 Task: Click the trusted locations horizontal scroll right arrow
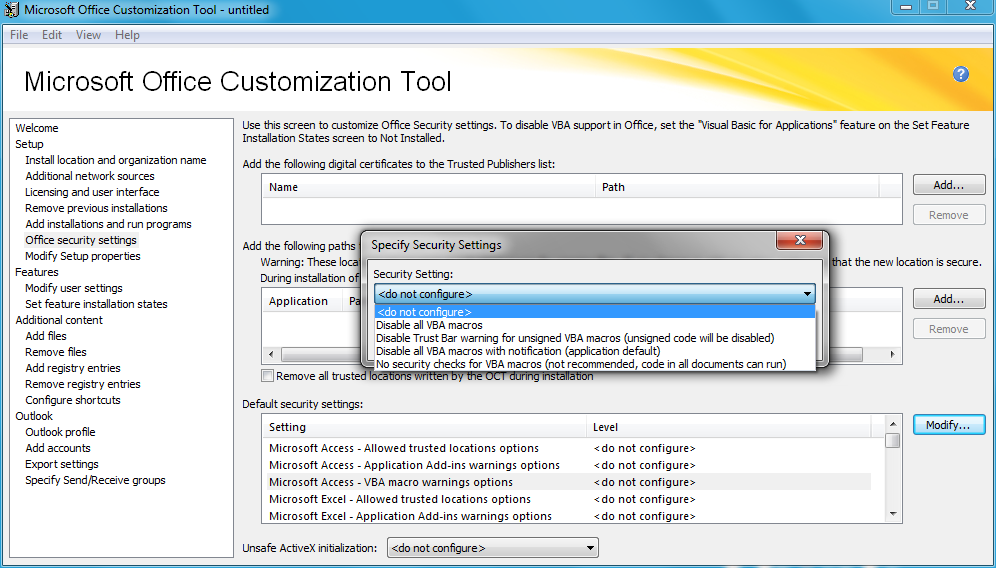(x=892, y=355)
